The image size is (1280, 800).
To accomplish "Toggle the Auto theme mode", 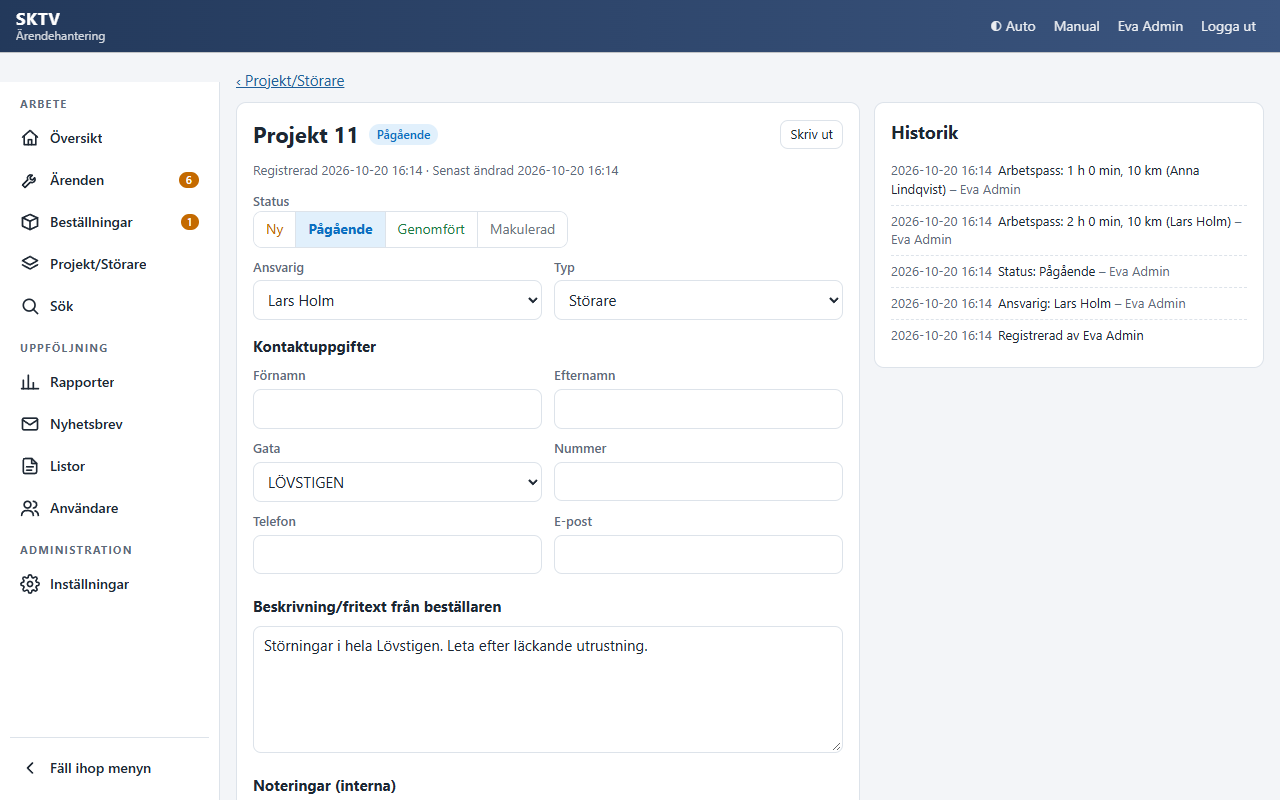I will coord(1013,26).
